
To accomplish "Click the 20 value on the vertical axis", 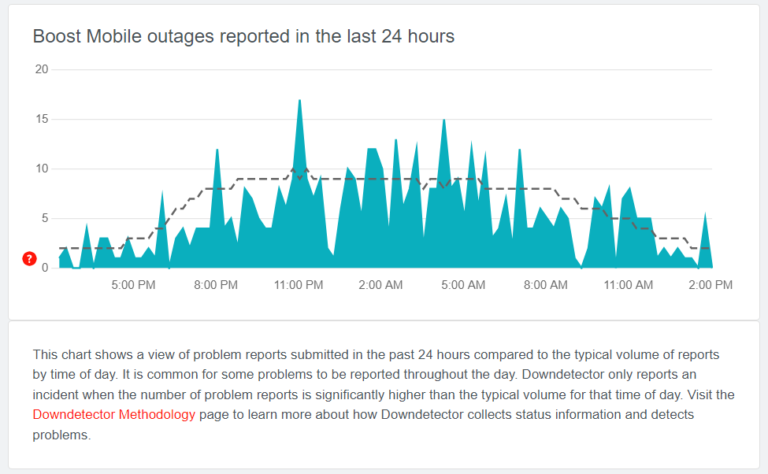I will [x=41, y=69].
